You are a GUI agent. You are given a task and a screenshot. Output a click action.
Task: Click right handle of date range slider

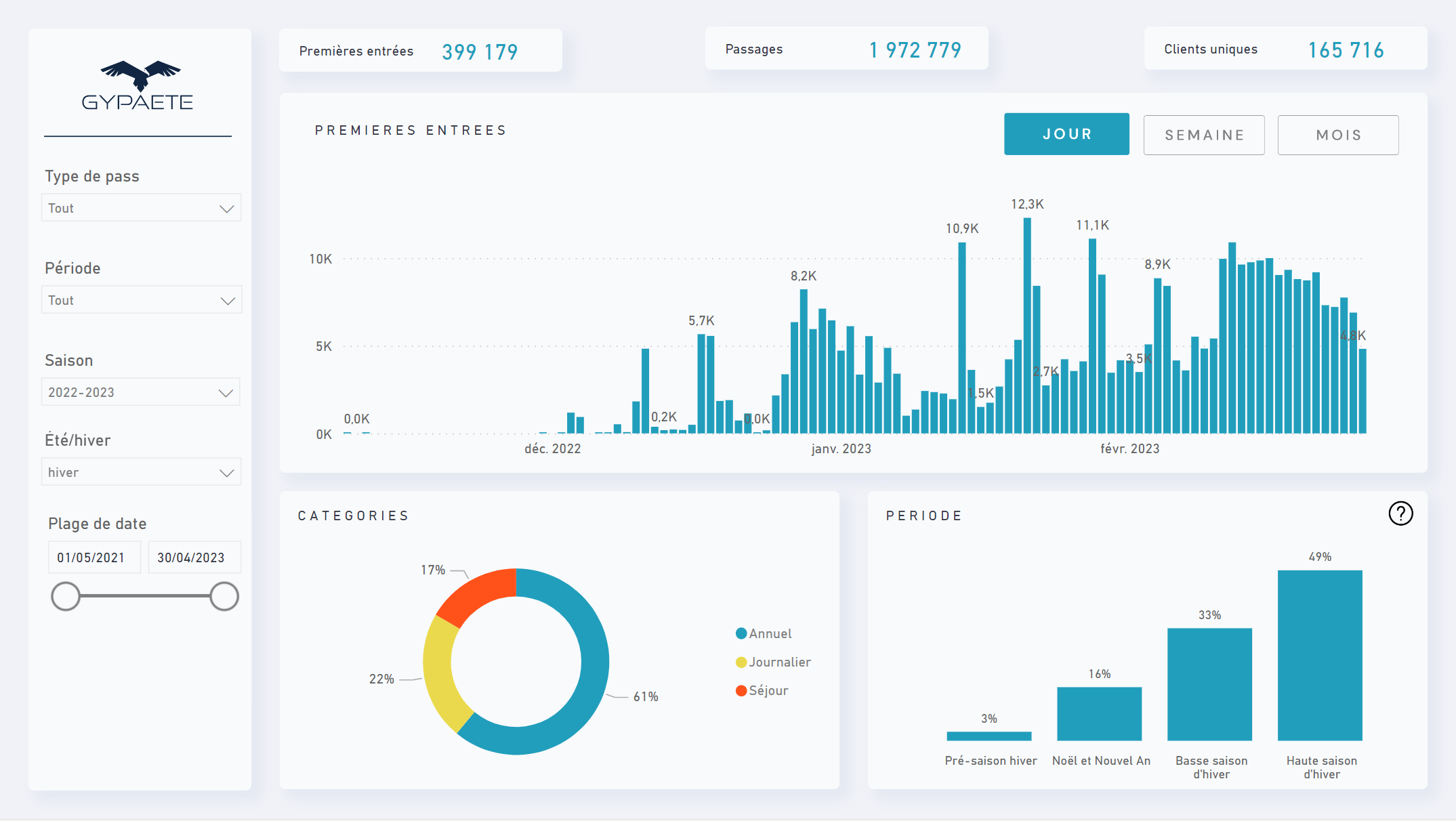tap(224, 596)
